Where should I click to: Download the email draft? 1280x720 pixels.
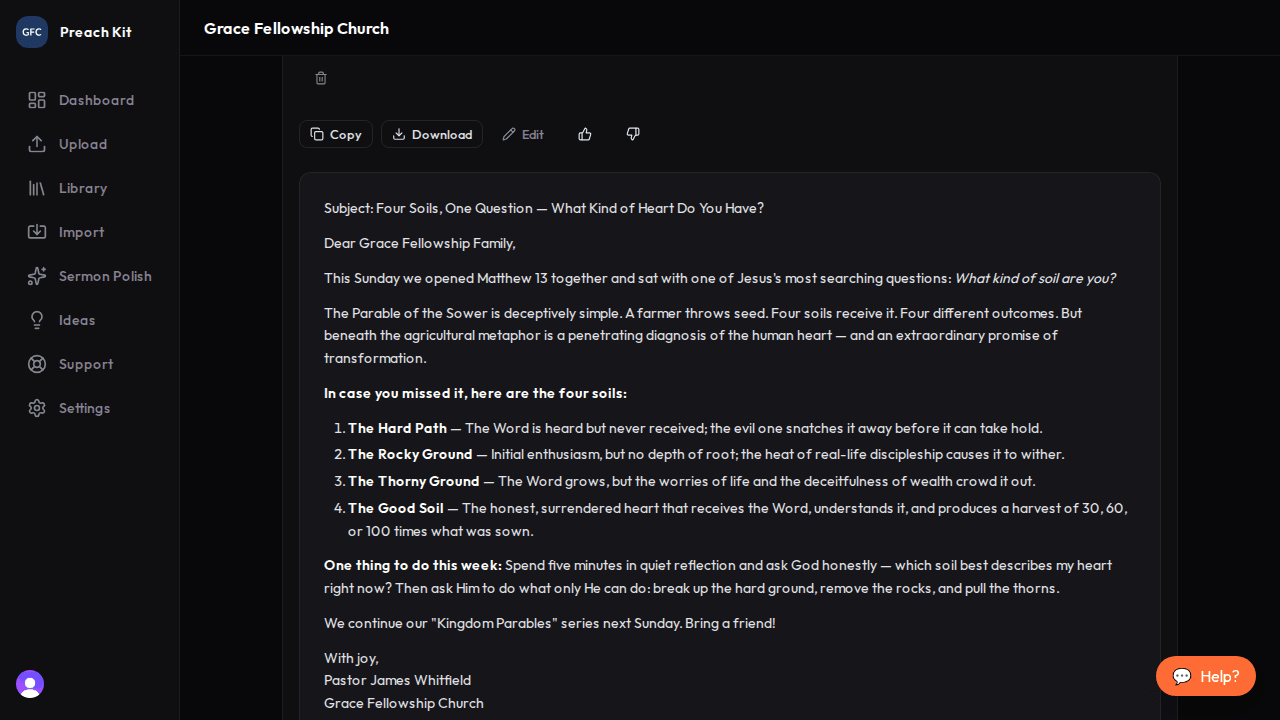(x=432, y=134)
